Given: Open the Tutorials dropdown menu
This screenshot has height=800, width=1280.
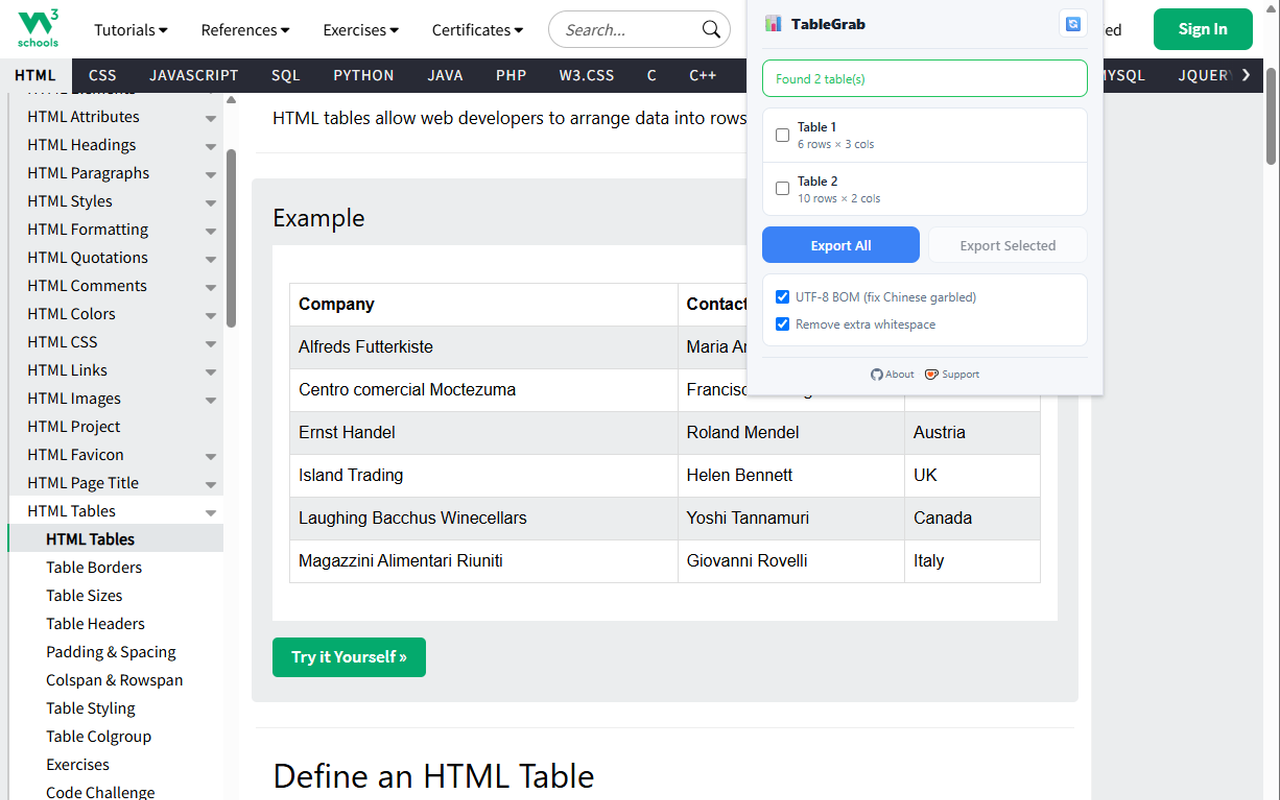Looking at the screenshot, I should click(x=131, y=30).
